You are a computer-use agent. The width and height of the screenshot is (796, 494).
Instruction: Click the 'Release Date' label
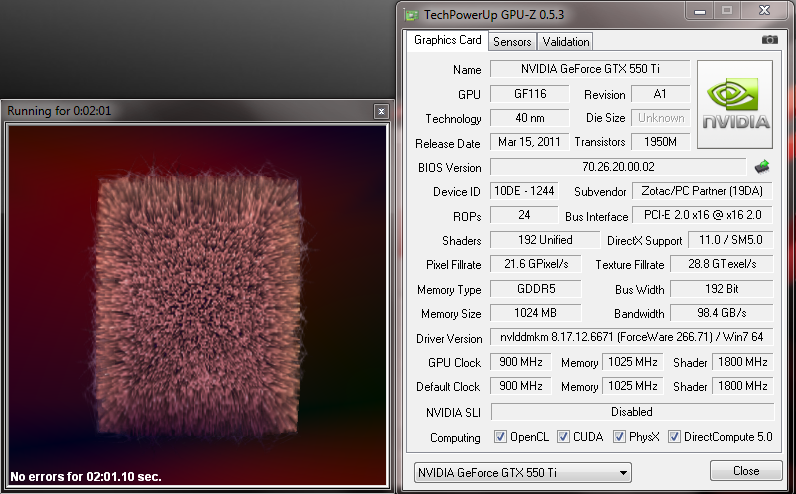[447, 144]
